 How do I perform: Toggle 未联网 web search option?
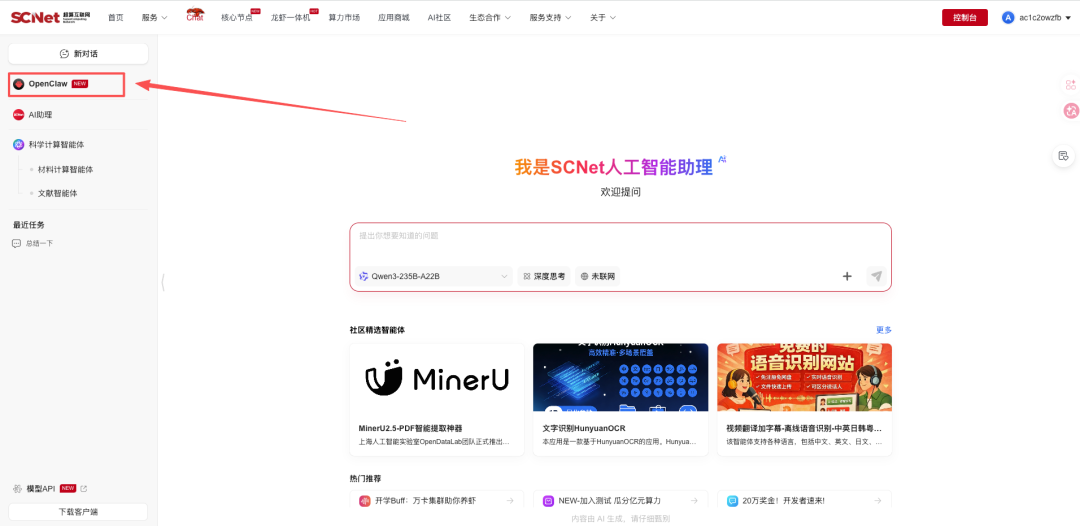(x=598, y=277)
